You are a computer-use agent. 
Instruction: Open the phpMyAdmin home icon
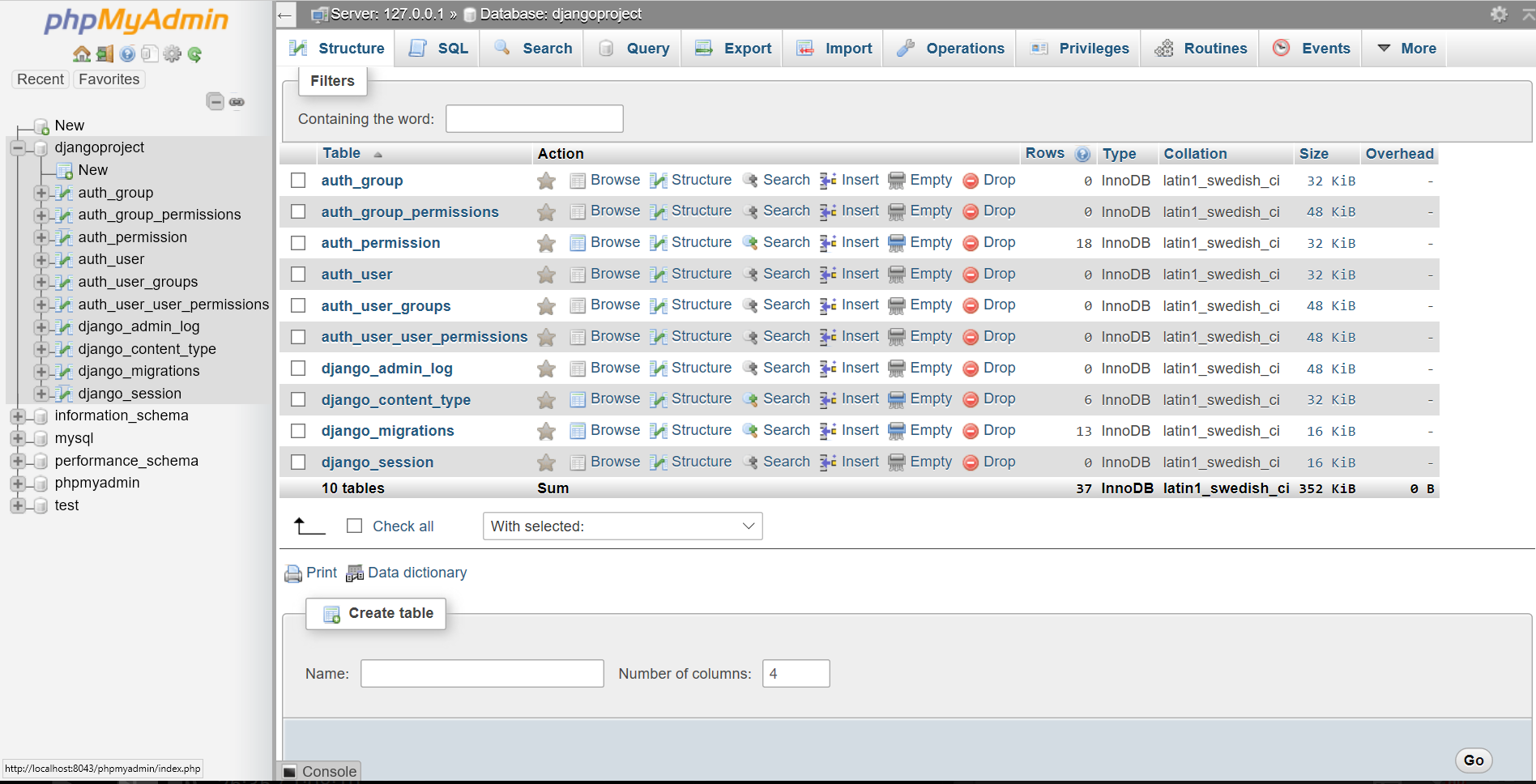point(82,54)
